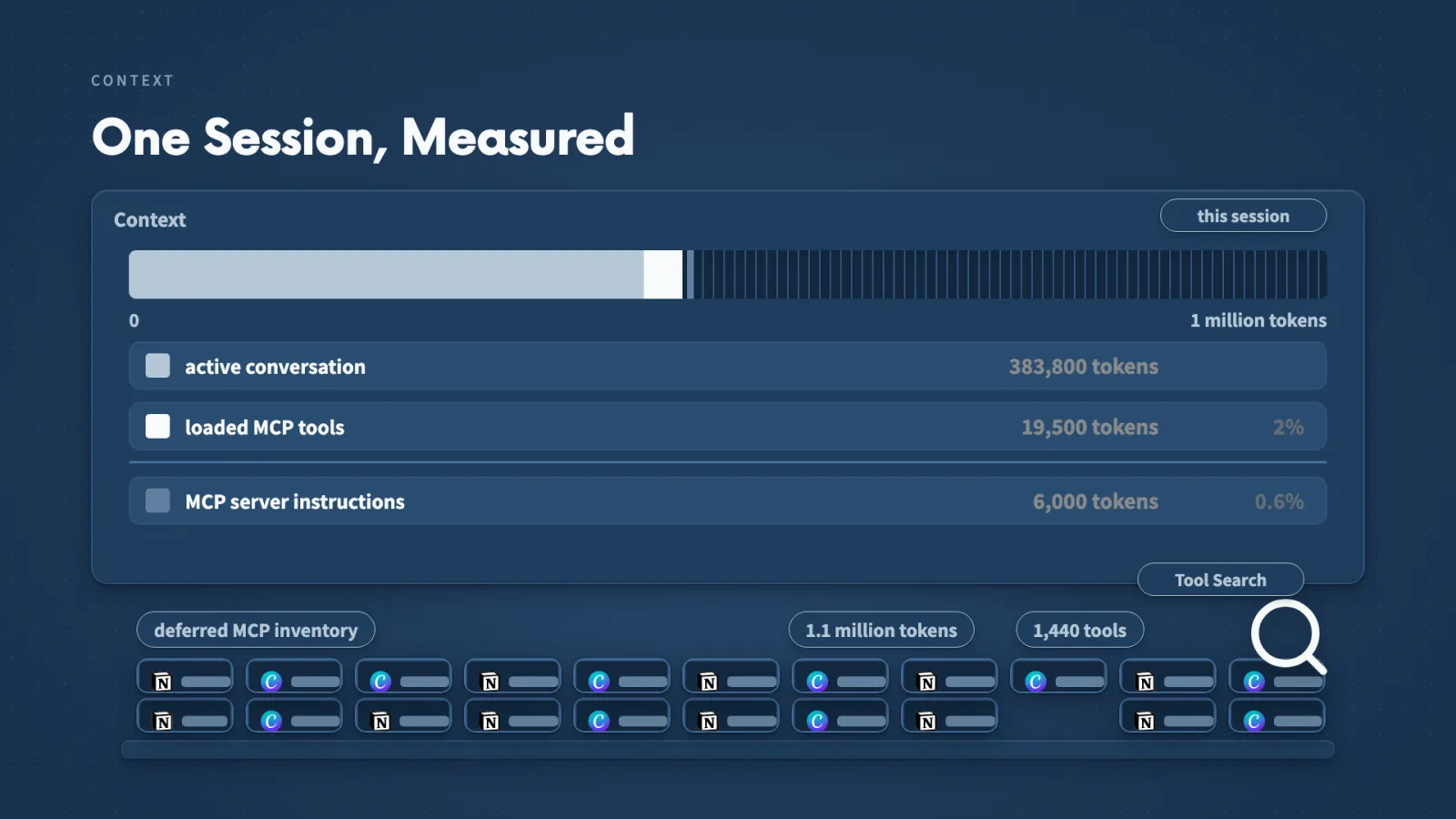Click the "1 million tokens" bar end label
Viewport: 1456px width, 819px height.
click(1259, 320)
